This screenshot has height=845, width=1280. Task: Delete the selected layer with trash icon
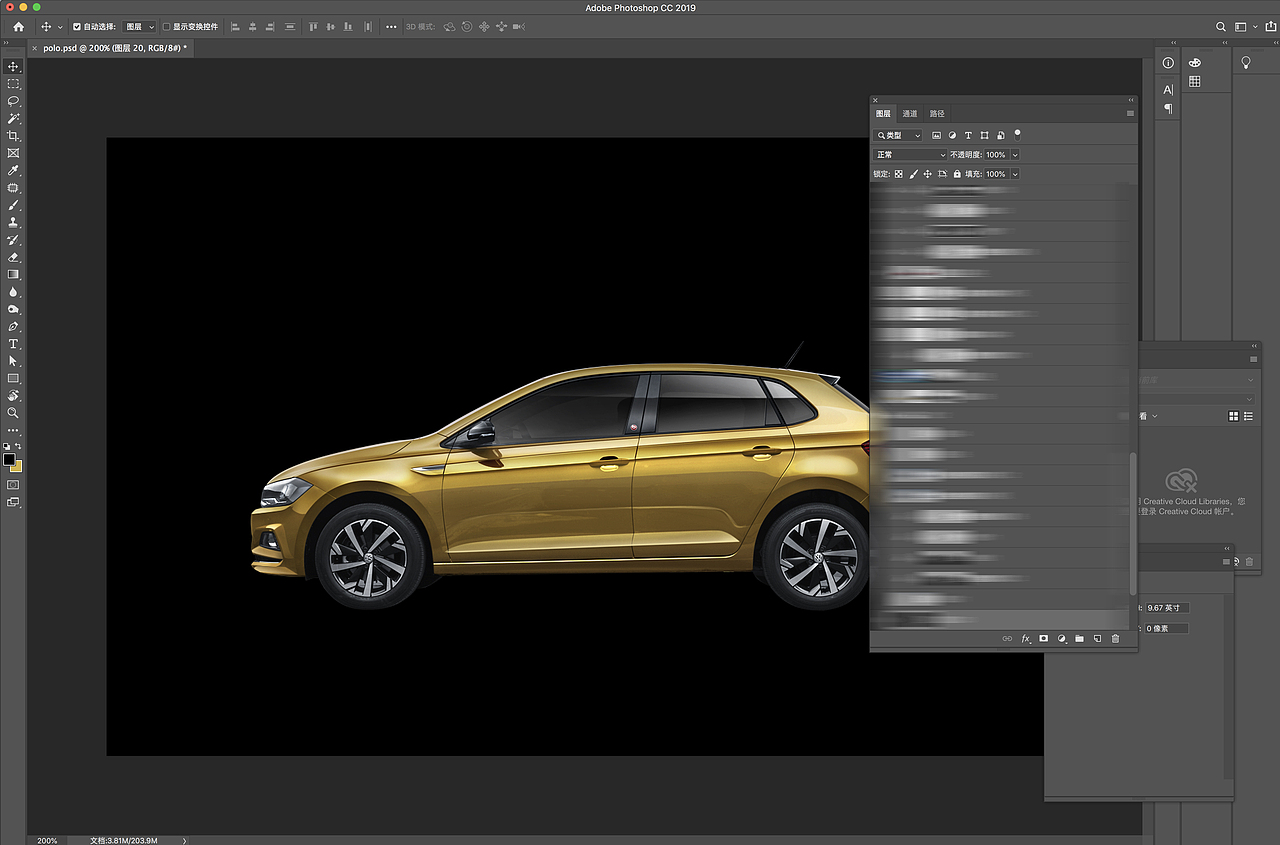coord(1115,639)
